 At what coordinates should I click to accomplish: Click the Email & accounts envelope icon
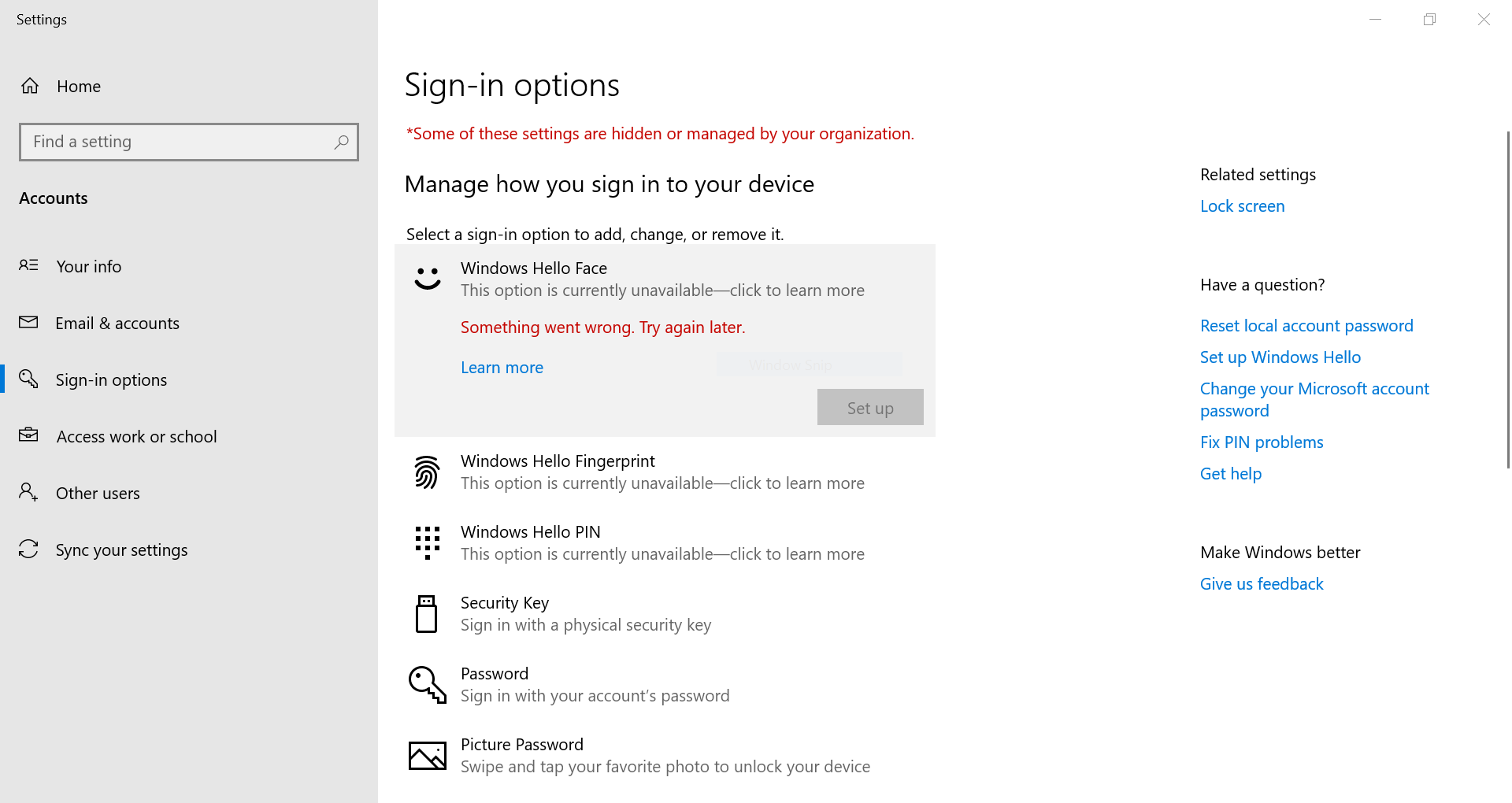(28, 322)
